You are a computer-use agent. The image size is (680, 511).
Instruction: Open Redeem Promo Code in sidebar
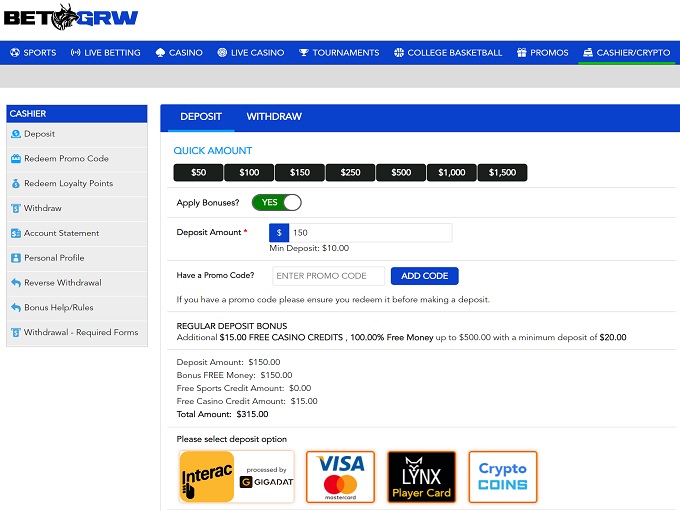click(x=66, y=159)
